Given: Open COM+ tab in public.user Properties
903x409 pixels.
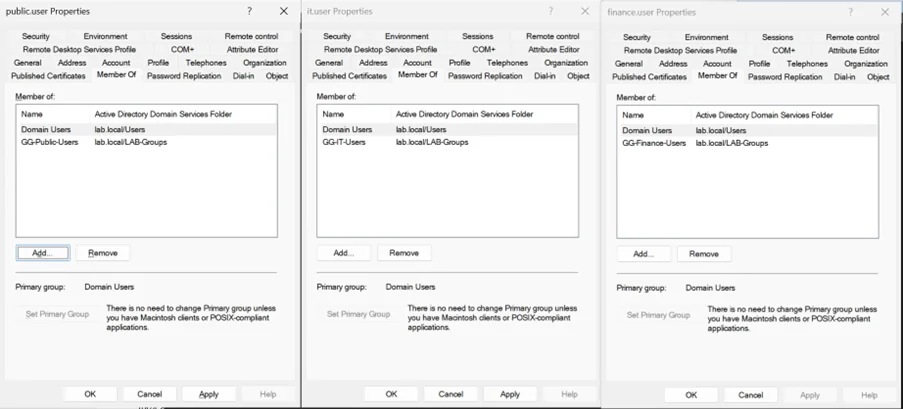Looking at the screenshot, I should click(183, 50).
